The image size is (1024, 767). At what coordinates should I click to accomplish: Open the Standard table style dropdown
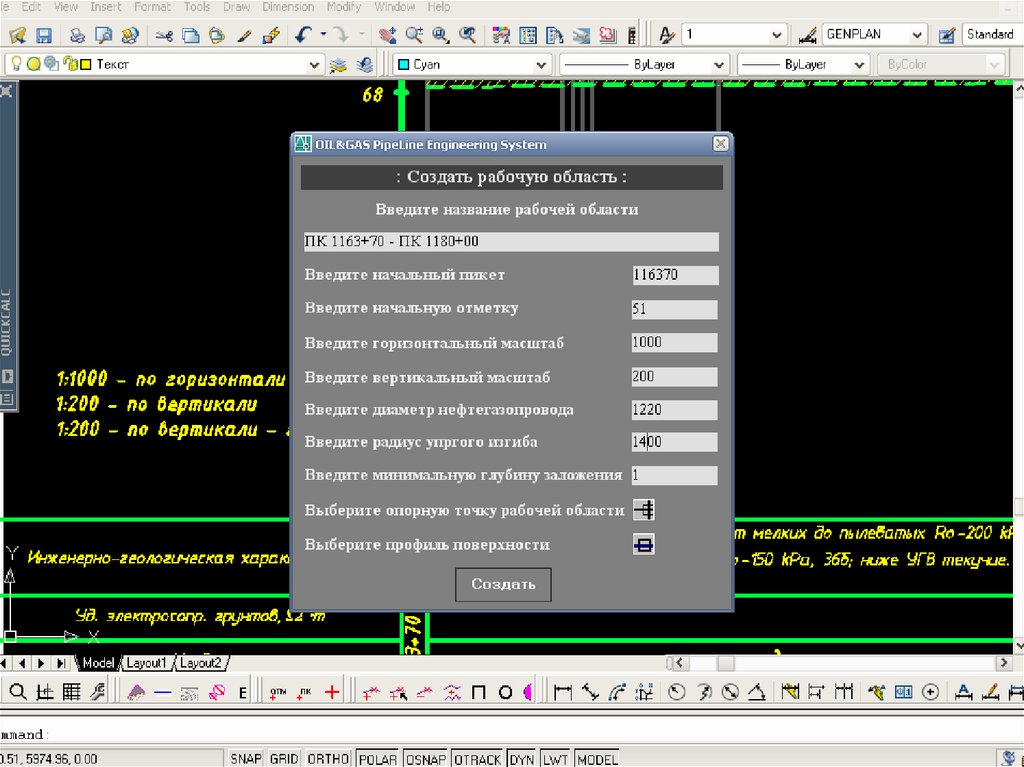[x=992, y=35]
